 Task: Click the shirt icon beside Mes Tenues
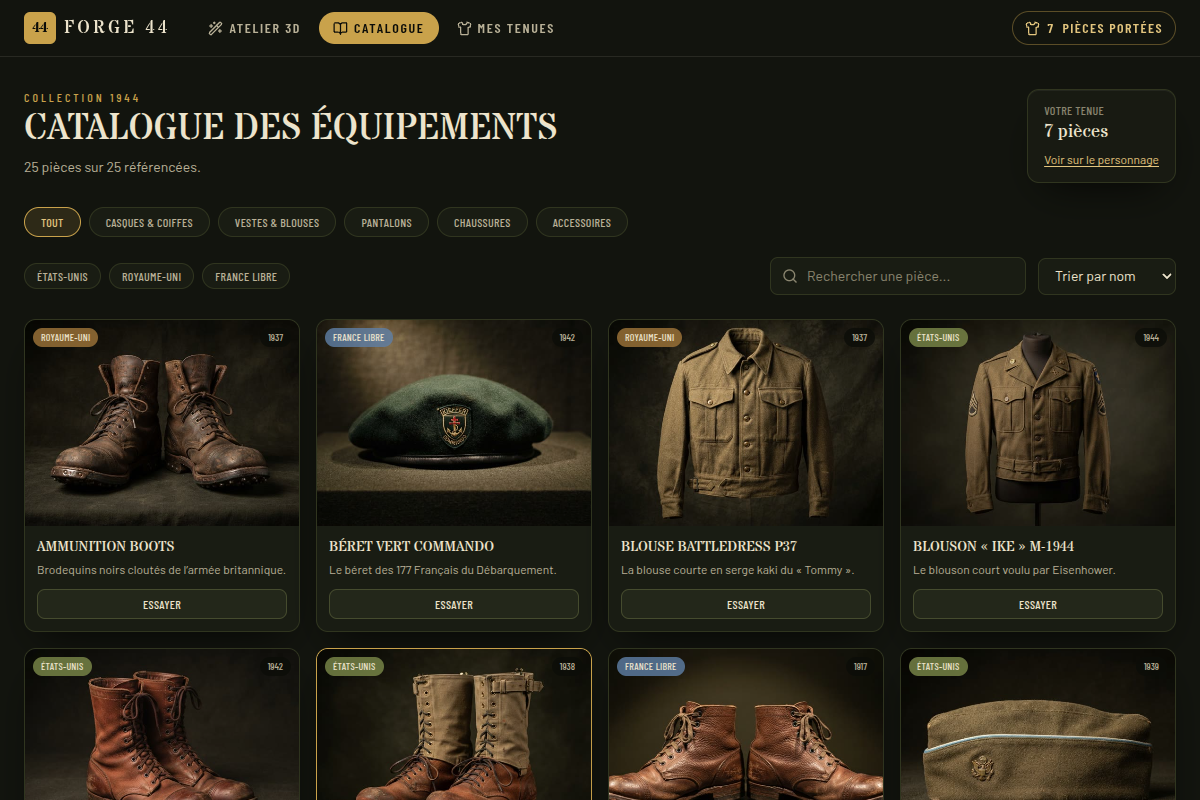464,29
